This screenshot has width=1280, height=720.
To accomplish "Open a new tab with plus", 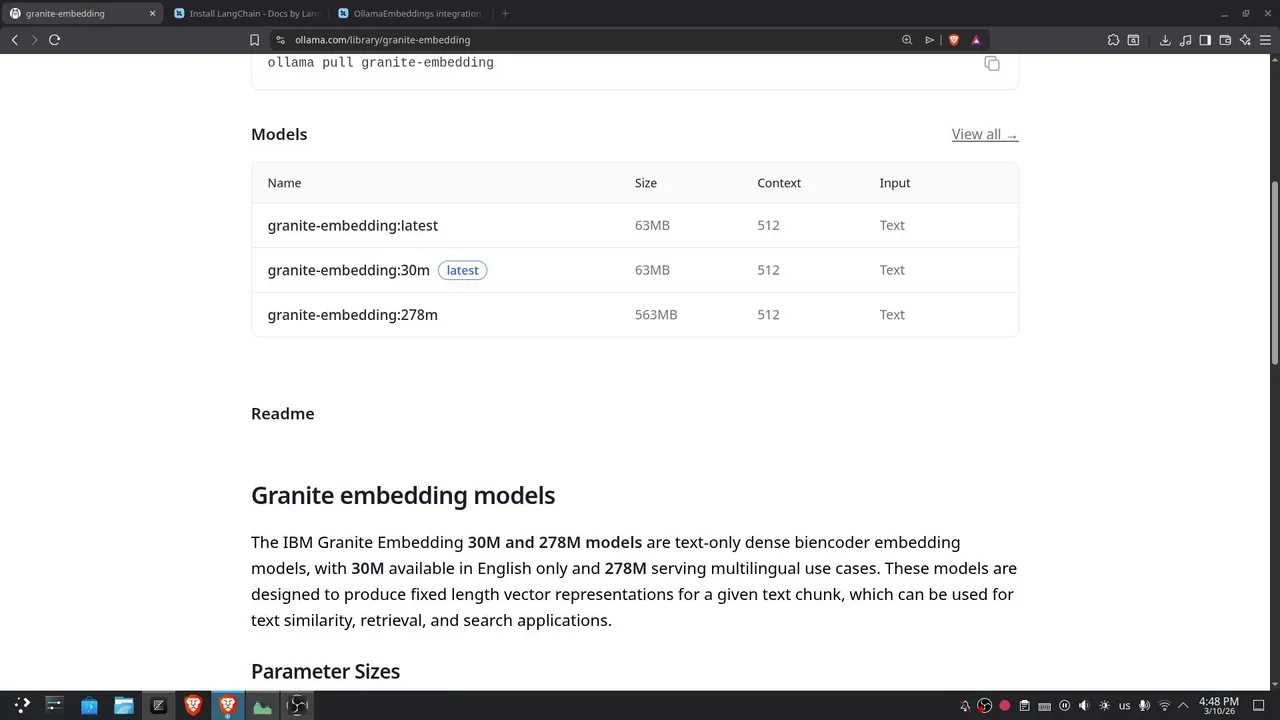I will (505, 14).
